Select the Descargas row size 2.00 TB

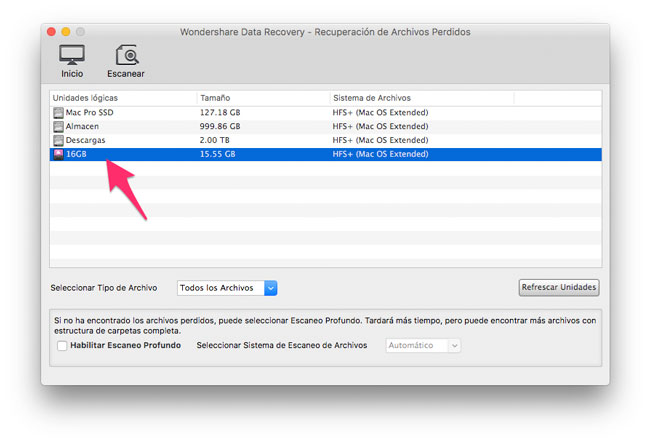tap(216, 141)
